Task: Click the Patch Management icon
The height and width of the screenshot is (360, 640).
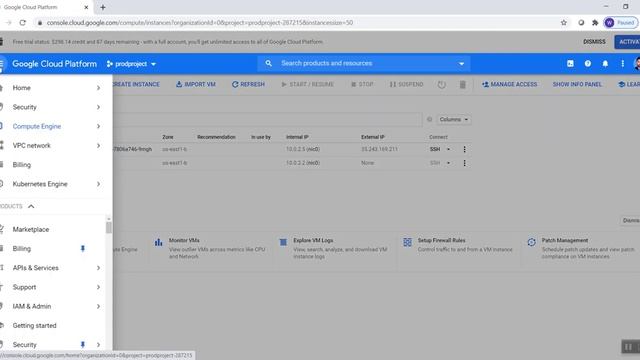Action: point(531,242)
